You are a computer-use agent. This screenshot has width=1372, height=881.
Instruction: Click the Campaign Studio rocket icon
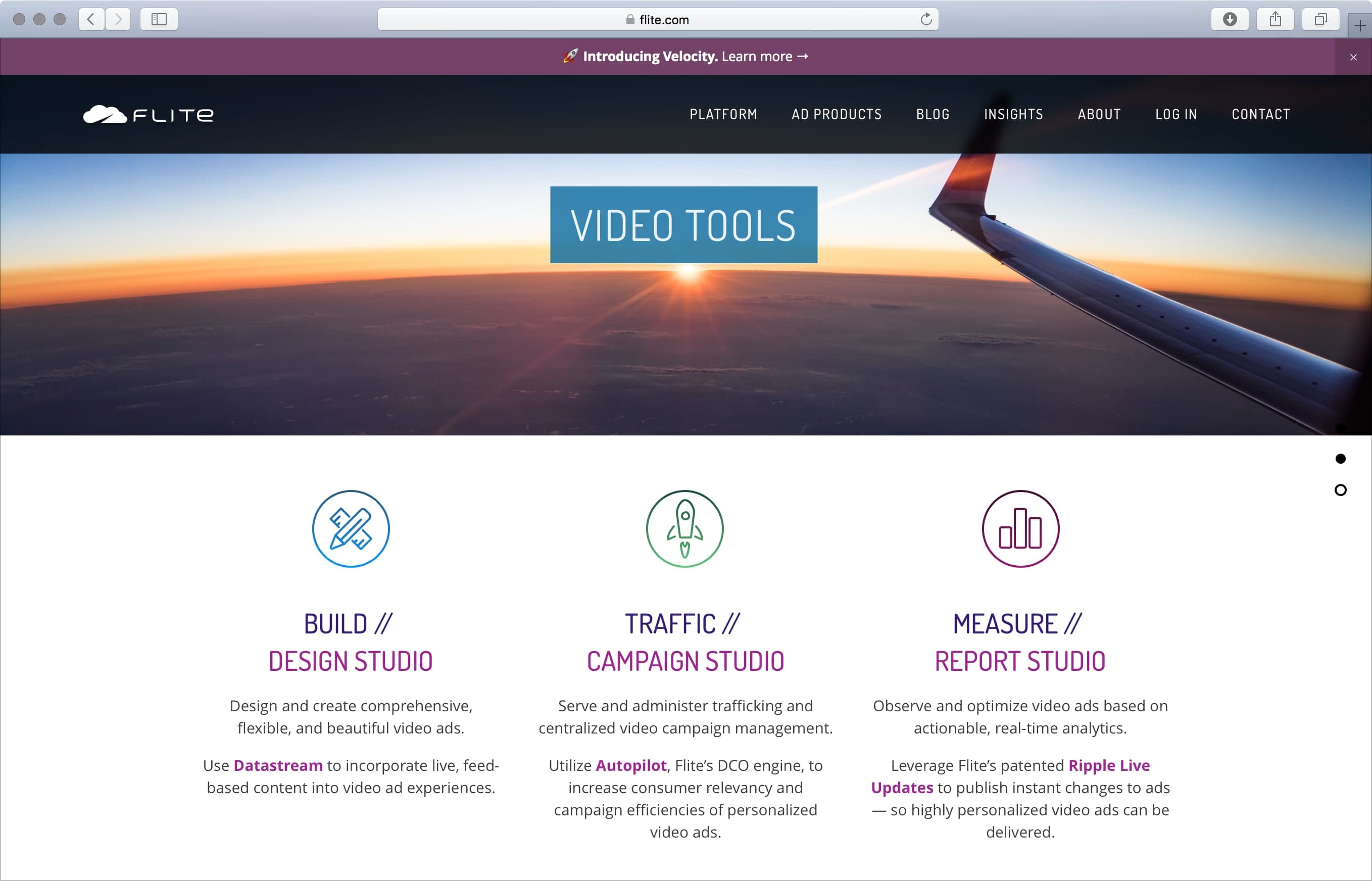[x=684, y=528]
